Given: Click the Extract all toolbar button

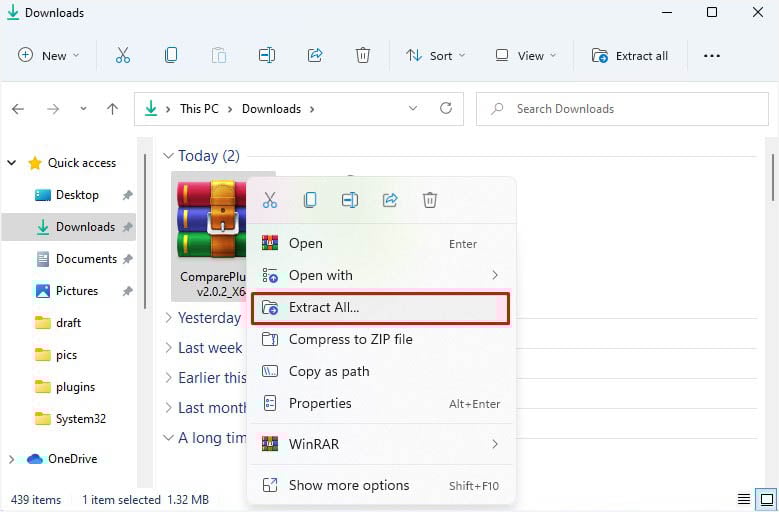Looking at the screenshot, I should 629,56.
